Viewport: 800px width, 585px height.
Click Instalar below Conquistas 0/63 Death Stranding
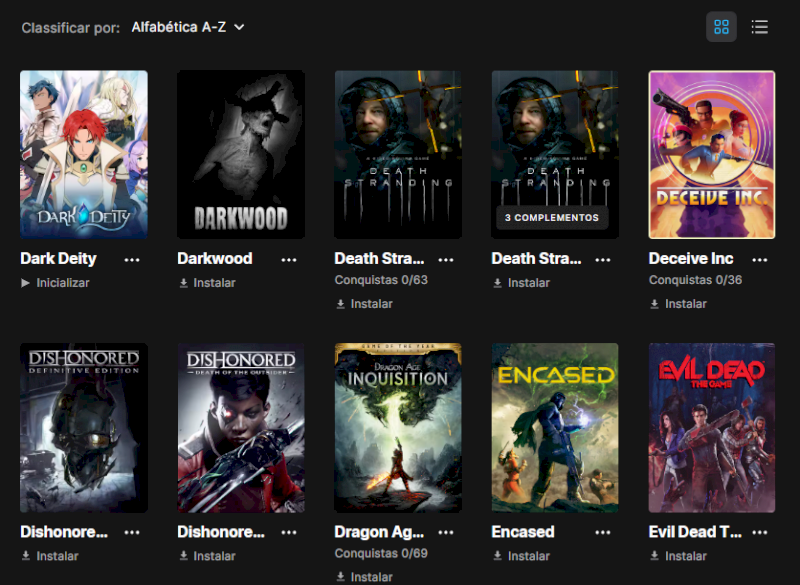(x=364, y=304)
